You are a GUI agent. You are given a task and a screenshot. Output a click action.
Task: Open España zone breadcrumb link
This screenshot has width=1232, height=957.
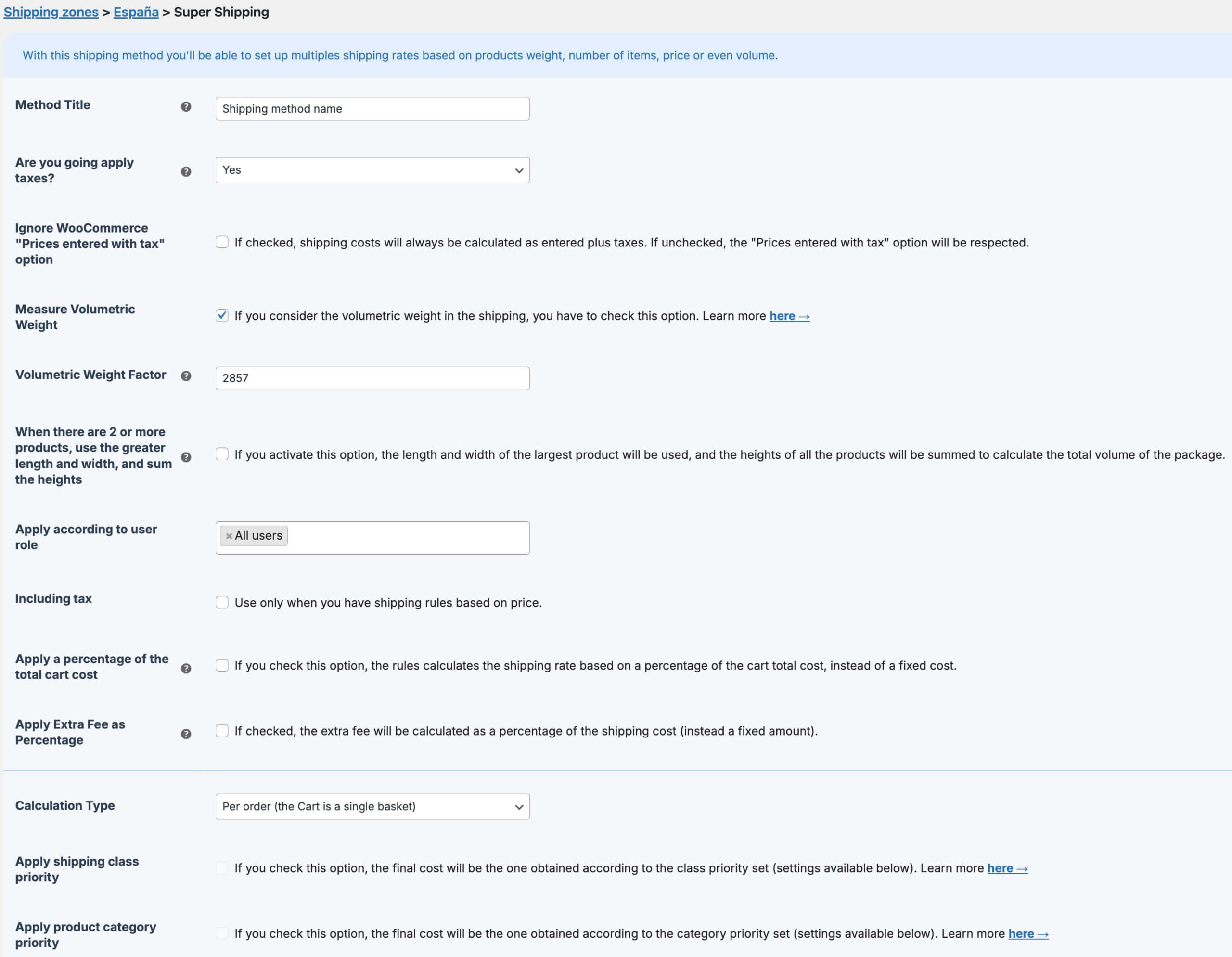[x=136, y=12]
